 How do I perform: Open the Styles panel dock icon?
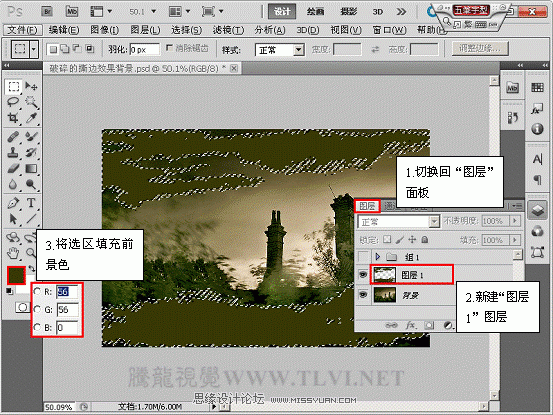[x=537, y=109]
